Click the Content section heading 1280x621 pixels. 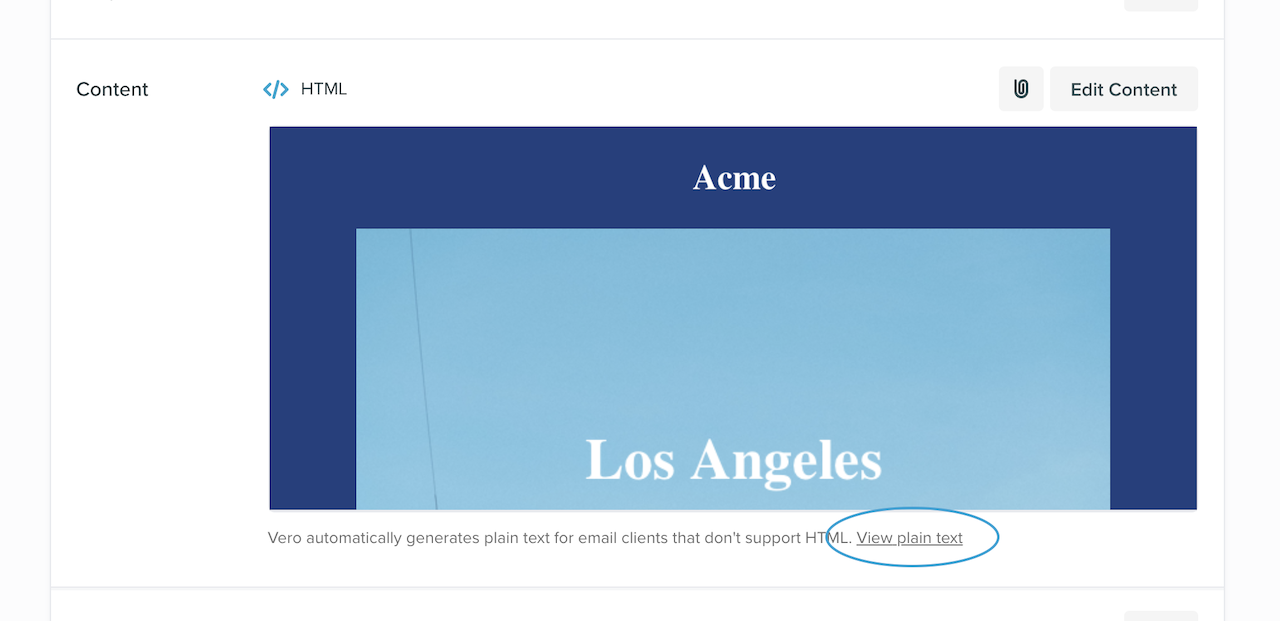tap(111, 89)
